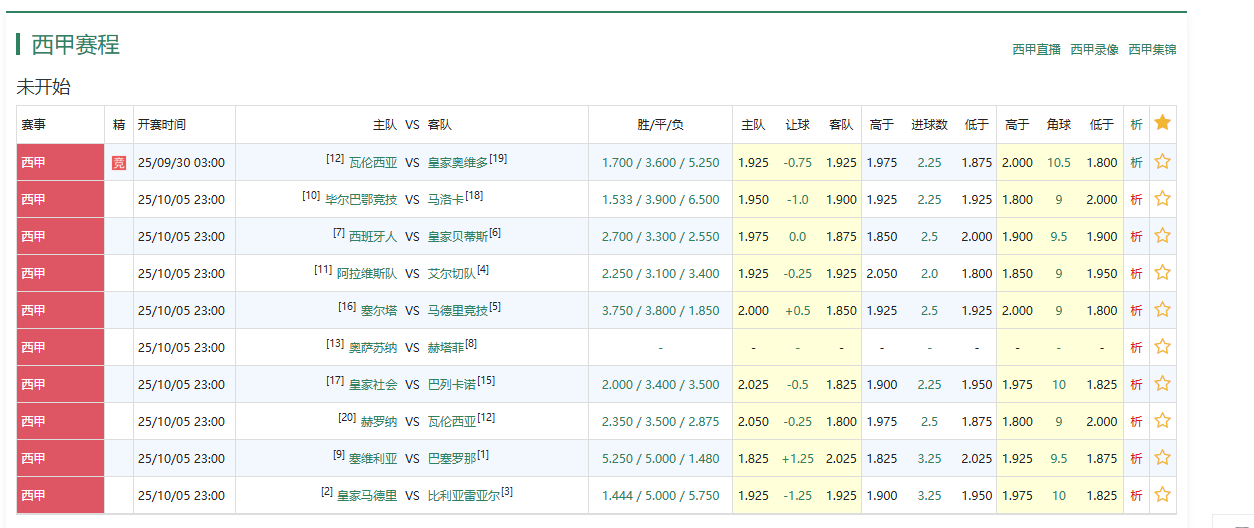Open 析 analysis for 塞尔塔 vs 马德里竞技
1254x528 pixels.
(x=1136, y=310)
